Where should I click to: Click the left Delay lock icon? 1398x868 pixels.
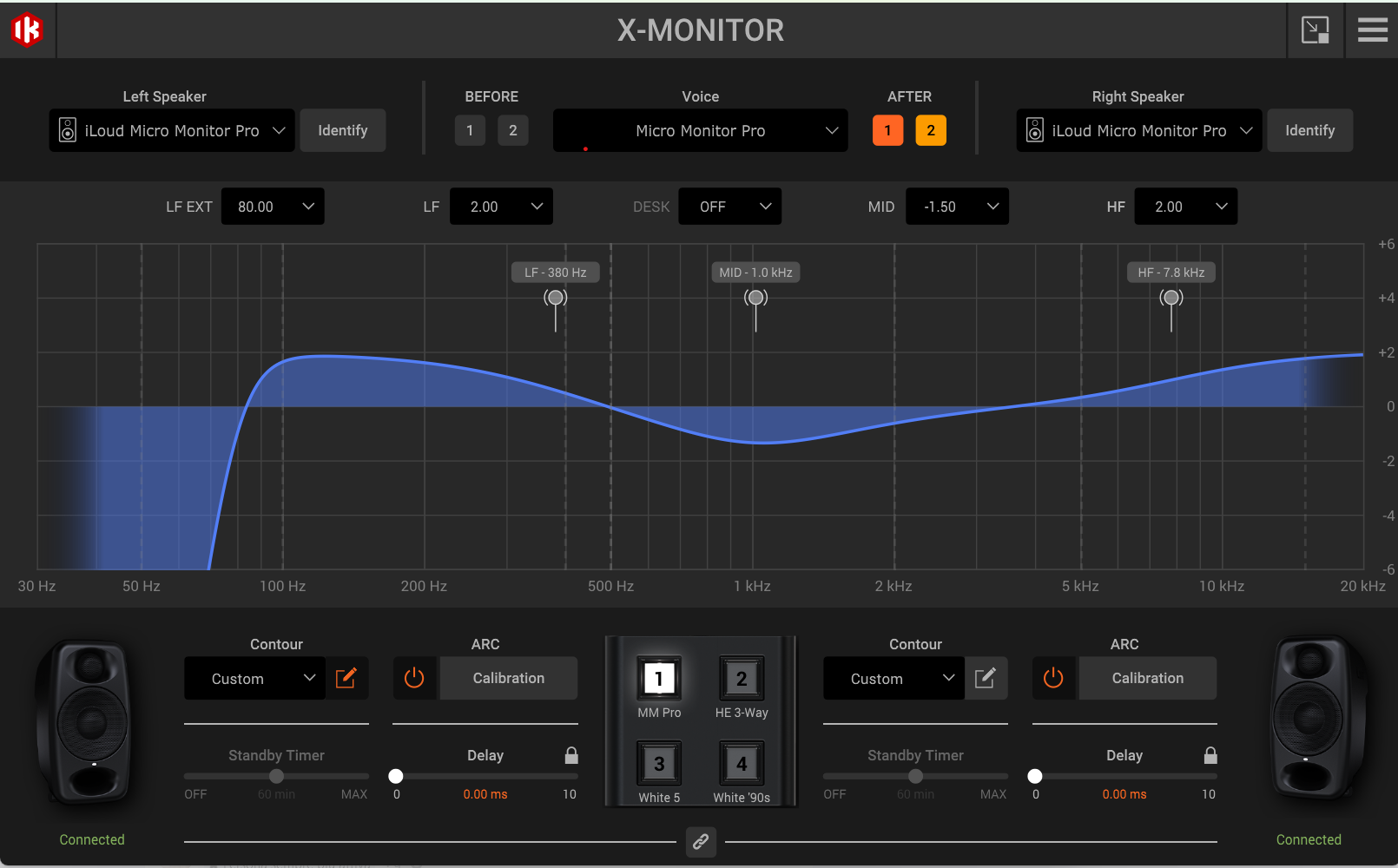click(571, 755)
